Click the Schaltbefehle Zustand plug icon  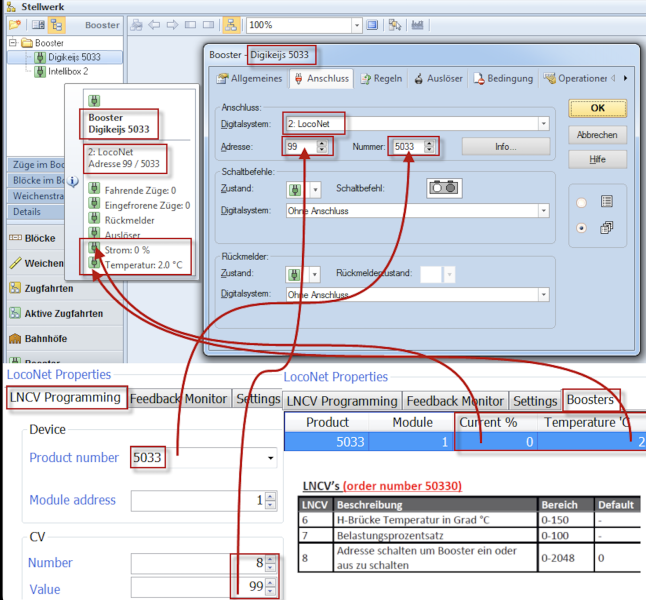[296, 188]
